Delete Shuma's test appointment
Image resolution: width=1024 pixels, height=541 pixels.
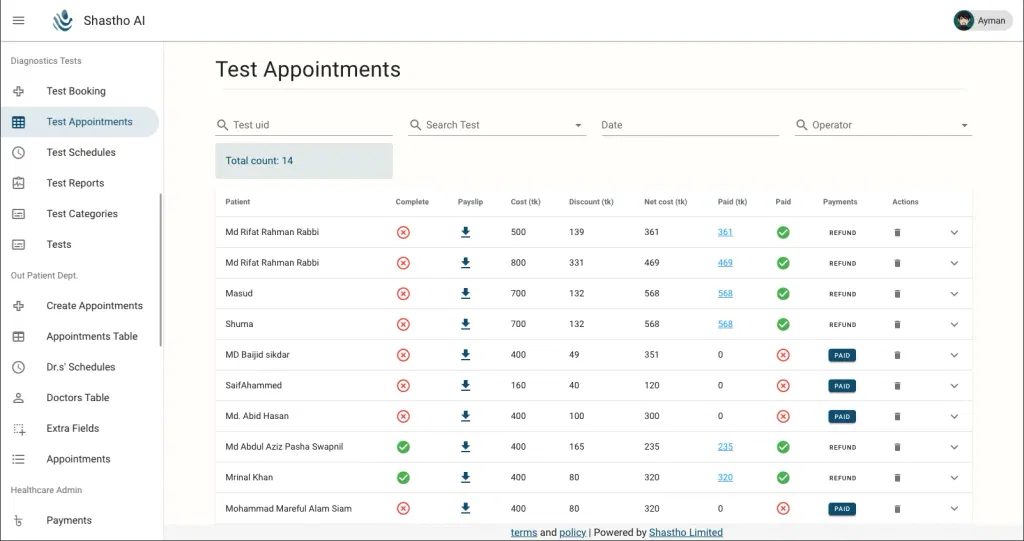pyautogui.click(x=897, y=325)
